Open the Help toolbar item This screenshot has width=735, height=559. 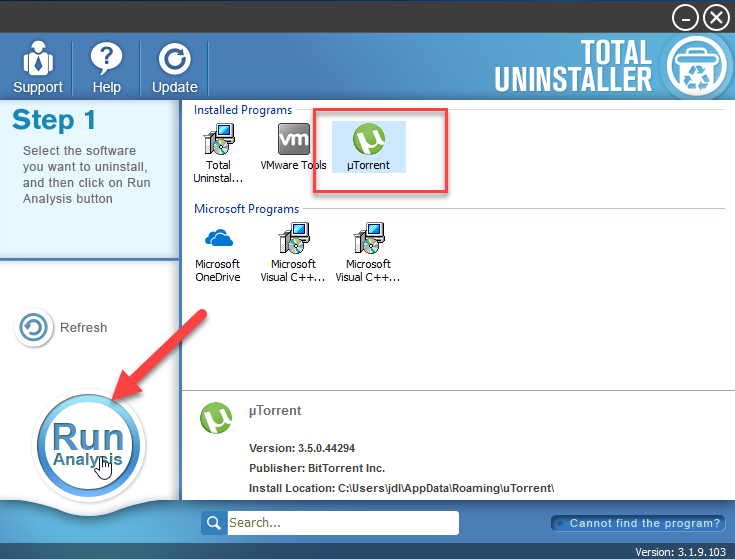[106, 68]
